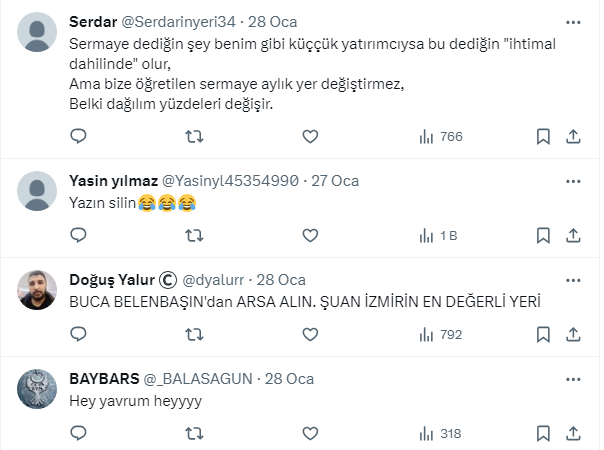Screen dimensions: 604x450
Task: Open more options on Doğuş Yalur's tweet
Action: coord(574,279)
